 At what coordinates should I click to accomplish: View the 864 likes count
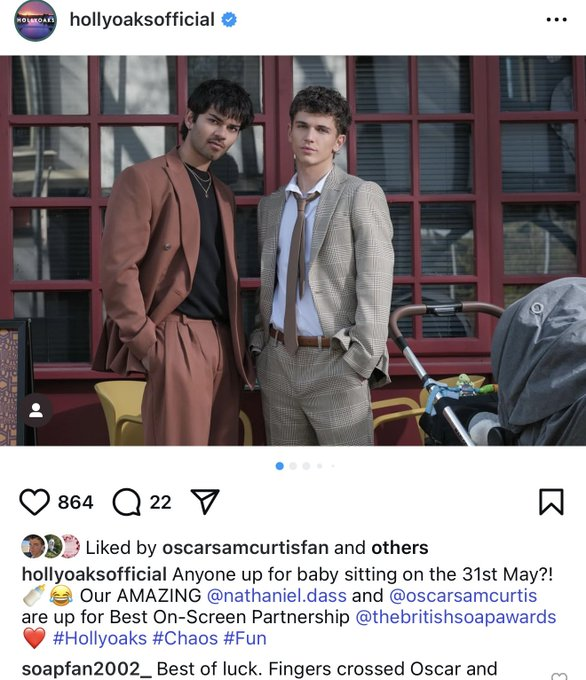75,502
